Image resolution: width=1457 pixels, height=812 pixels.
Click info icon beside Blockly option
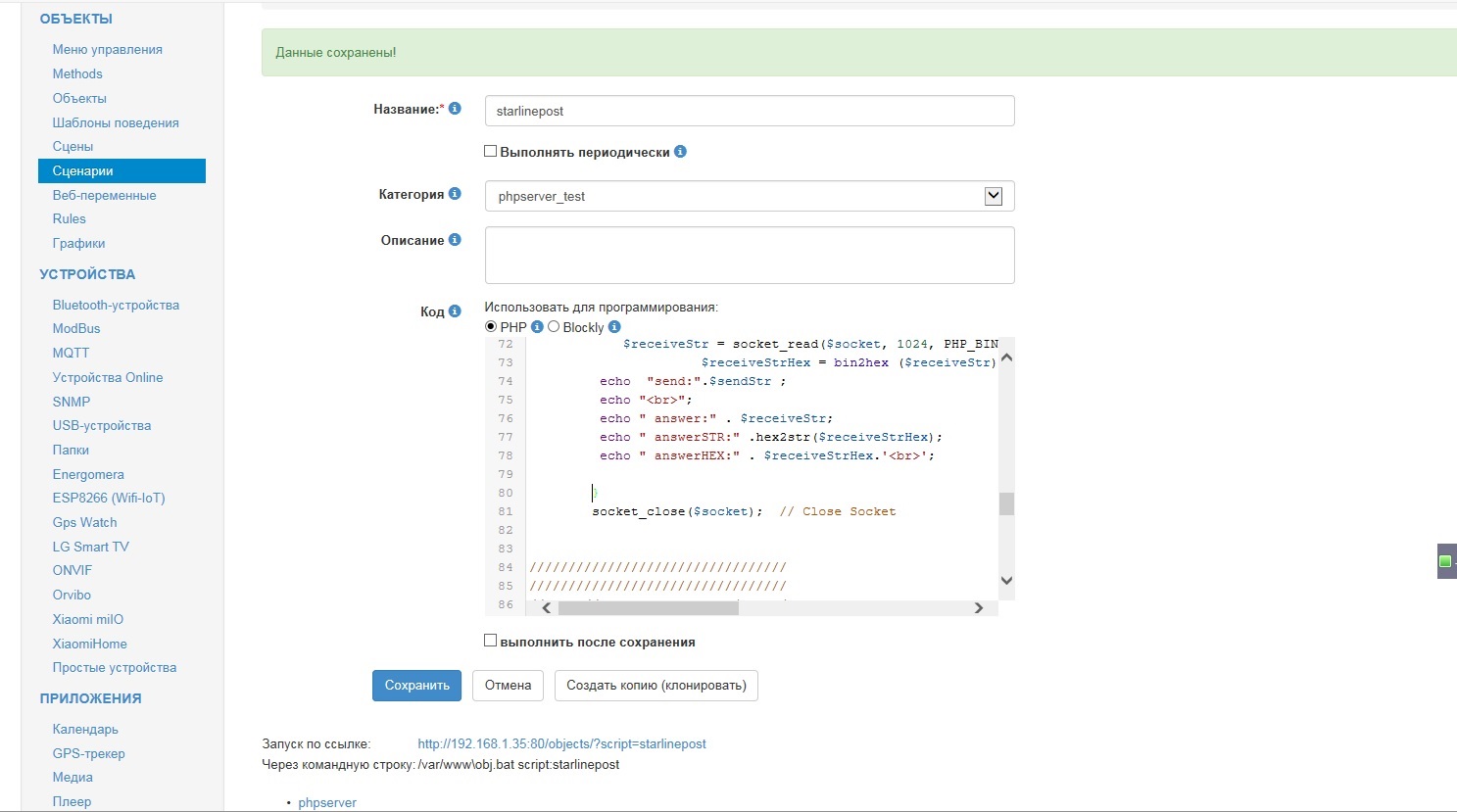(x=614, y=327)
